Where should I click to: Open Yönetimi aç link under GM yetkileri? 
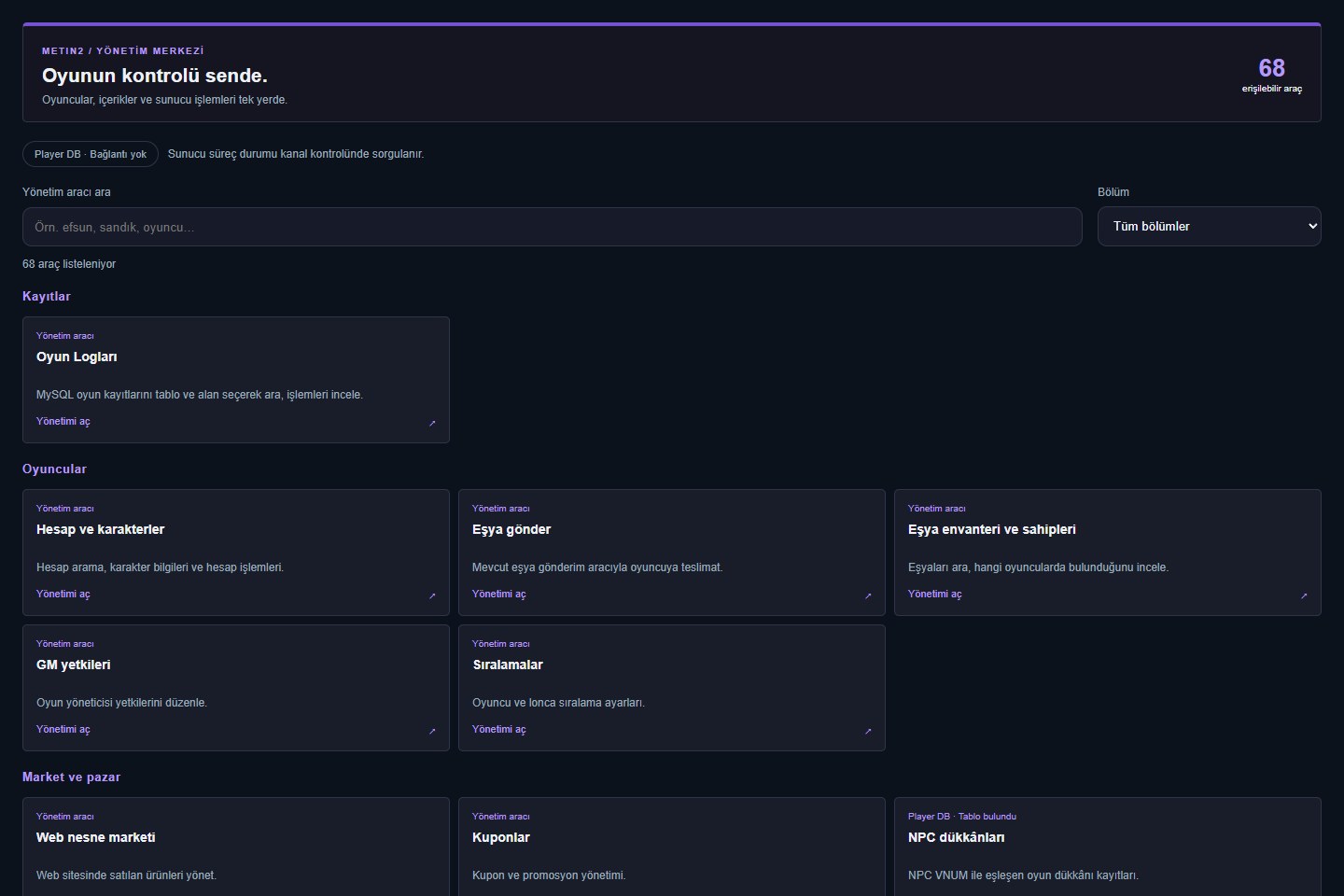[x=63, y=729]
